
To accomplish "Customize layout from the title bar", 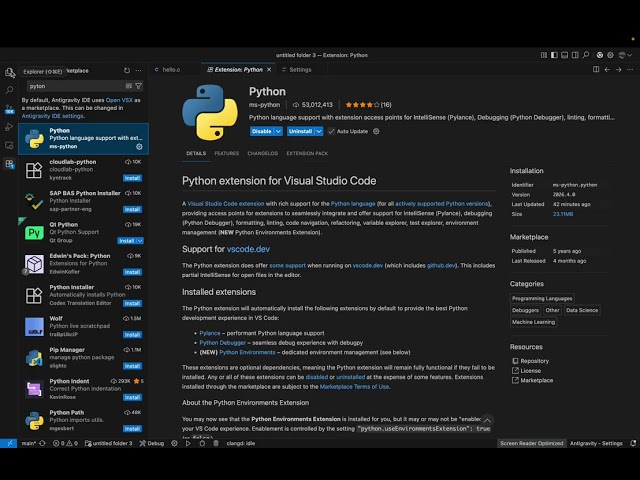I will 544,55.
